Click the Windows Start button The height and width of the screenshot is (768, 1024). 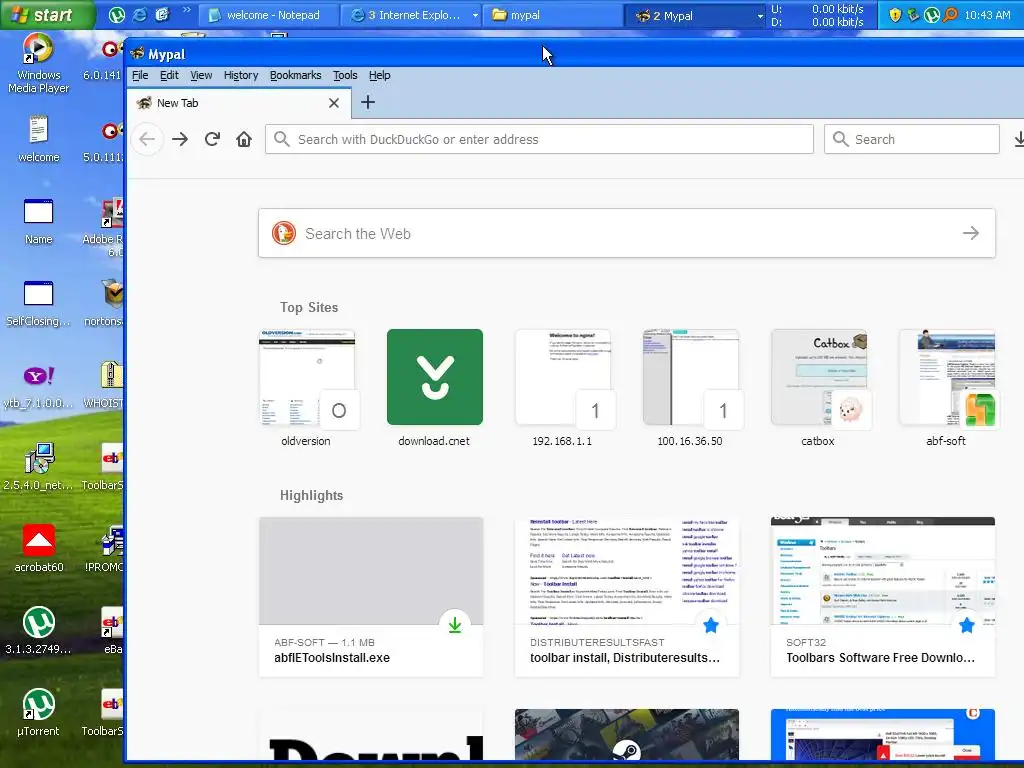(48, 14)
